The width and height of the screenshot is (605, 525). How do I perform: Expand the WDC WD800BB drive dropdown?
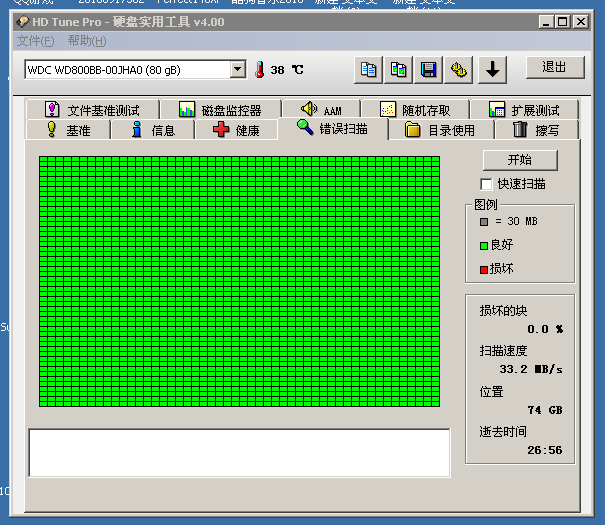(x=238, y=70)
